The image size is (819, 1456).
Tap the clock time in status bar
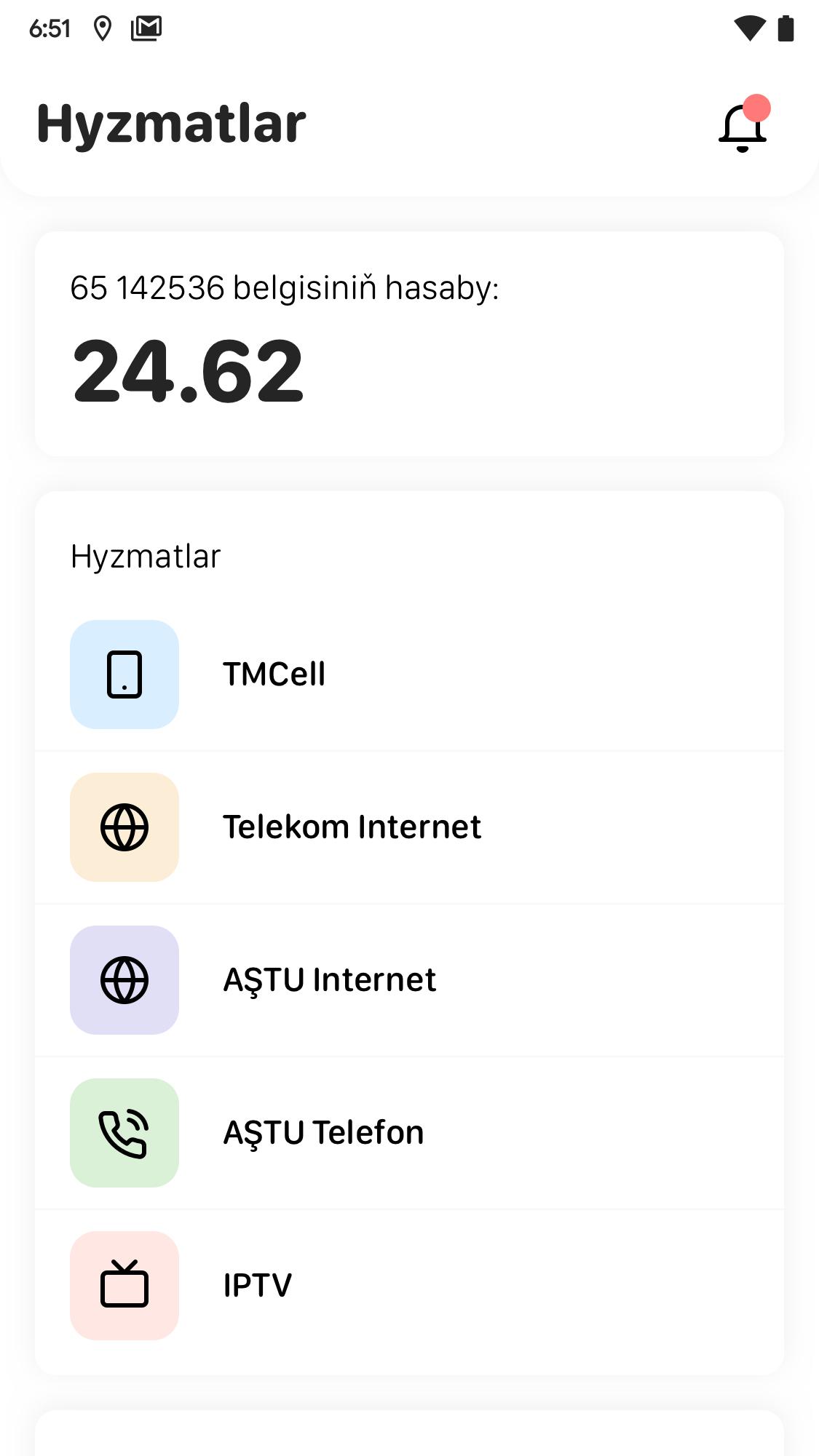[x=50, y=29]
